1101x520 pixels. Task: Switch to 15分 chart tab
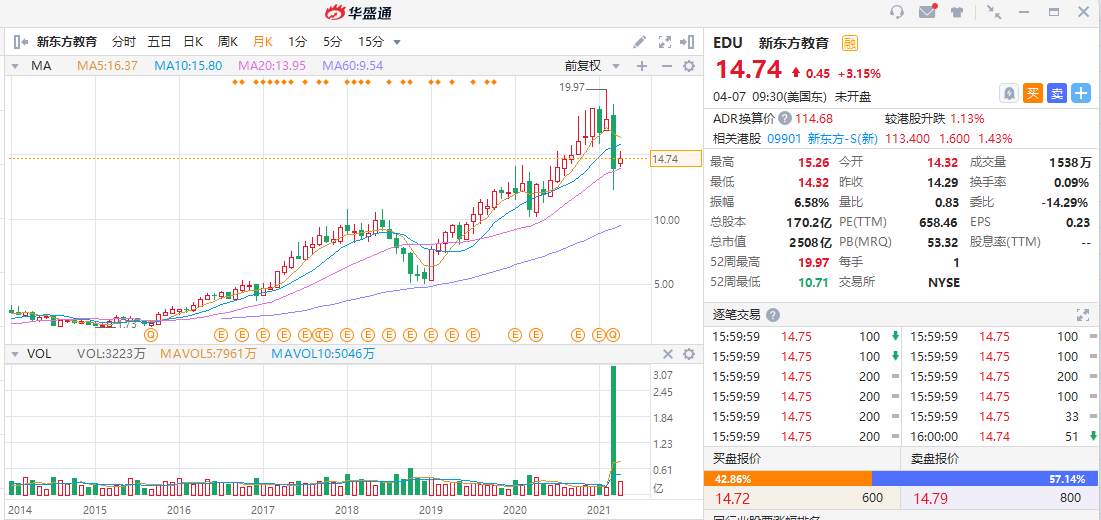371,42
